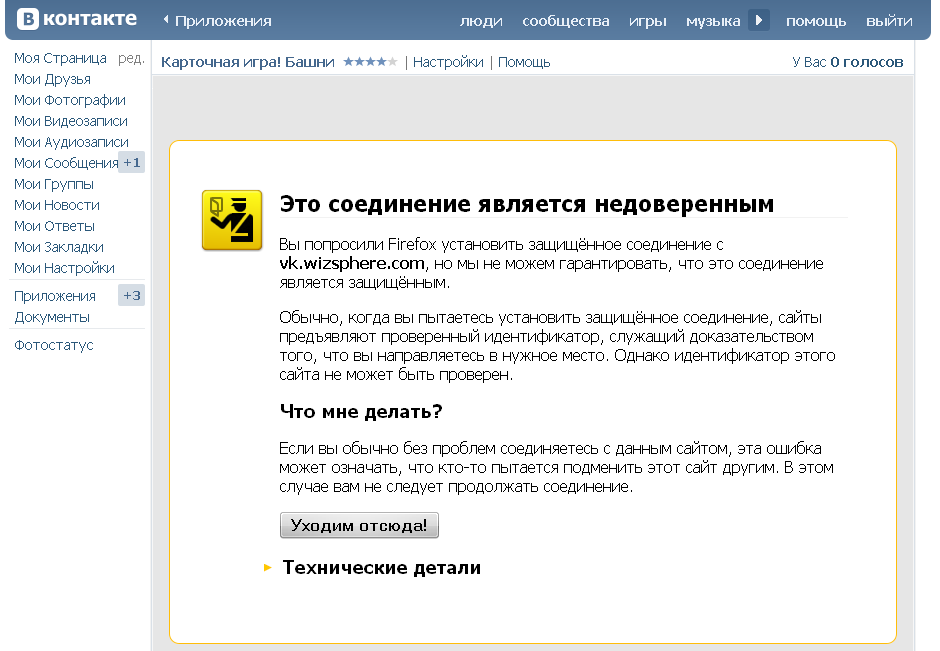The image size is (940, 651).
Task: Open Мои Видеозаписи
Action: tap(71, 121)
